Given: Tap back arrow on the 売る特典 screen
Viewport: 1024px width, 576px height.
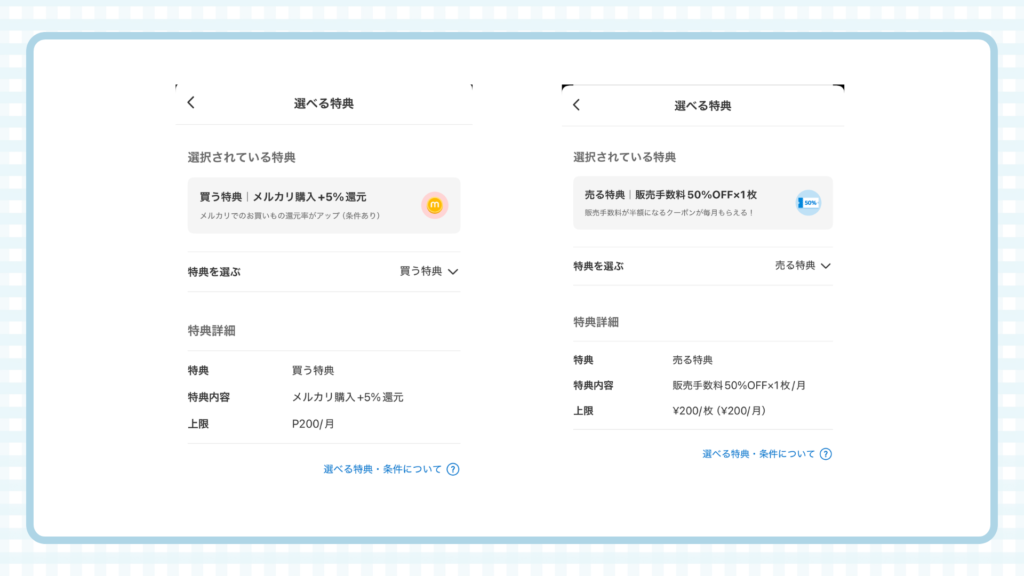Looking at the screenshot, I should (x=576, y=105).
